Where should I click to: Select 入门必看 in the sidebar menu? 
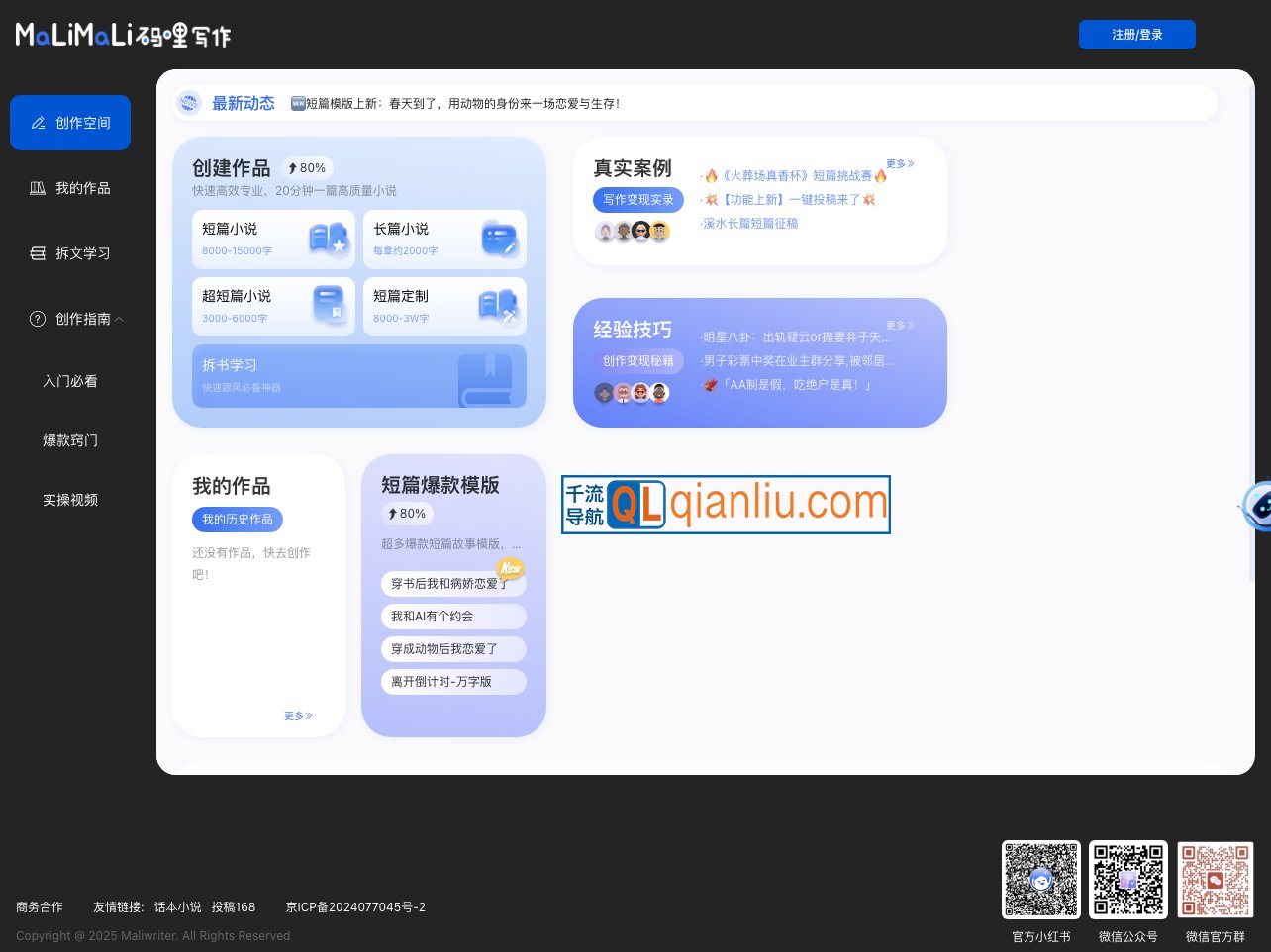[70, 381]
